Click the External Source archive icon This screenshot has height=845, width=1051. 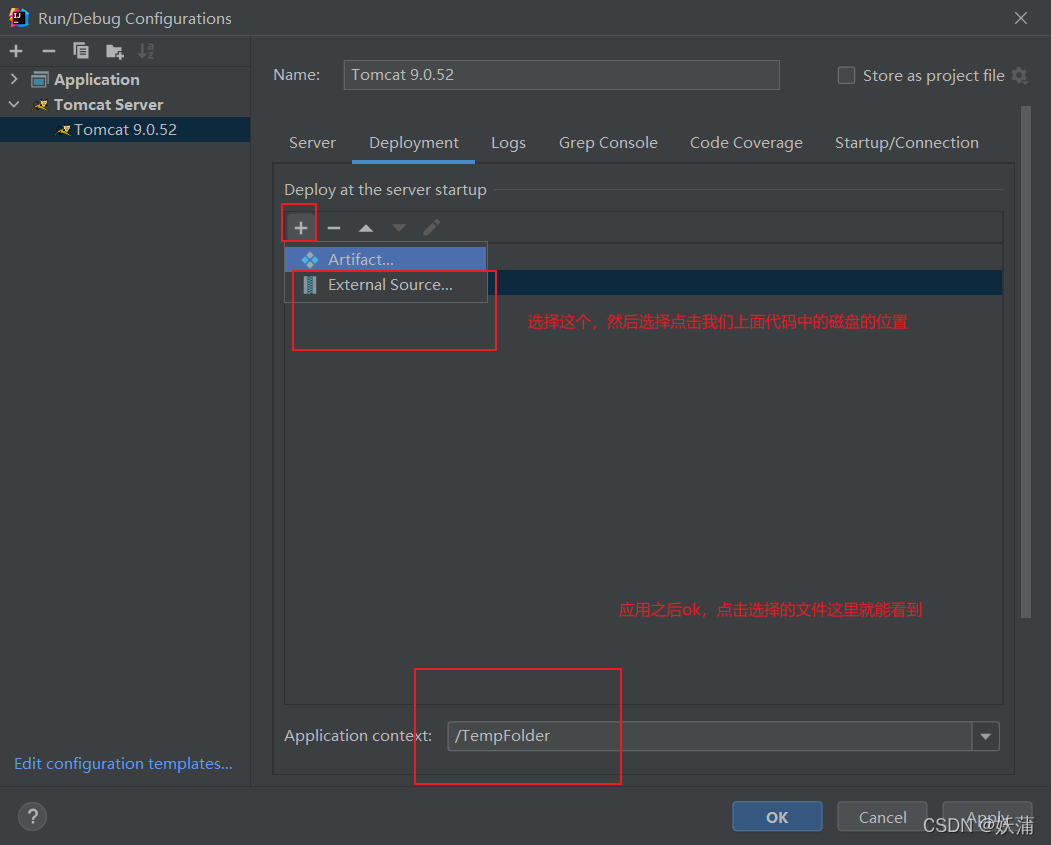pos(310,285)
